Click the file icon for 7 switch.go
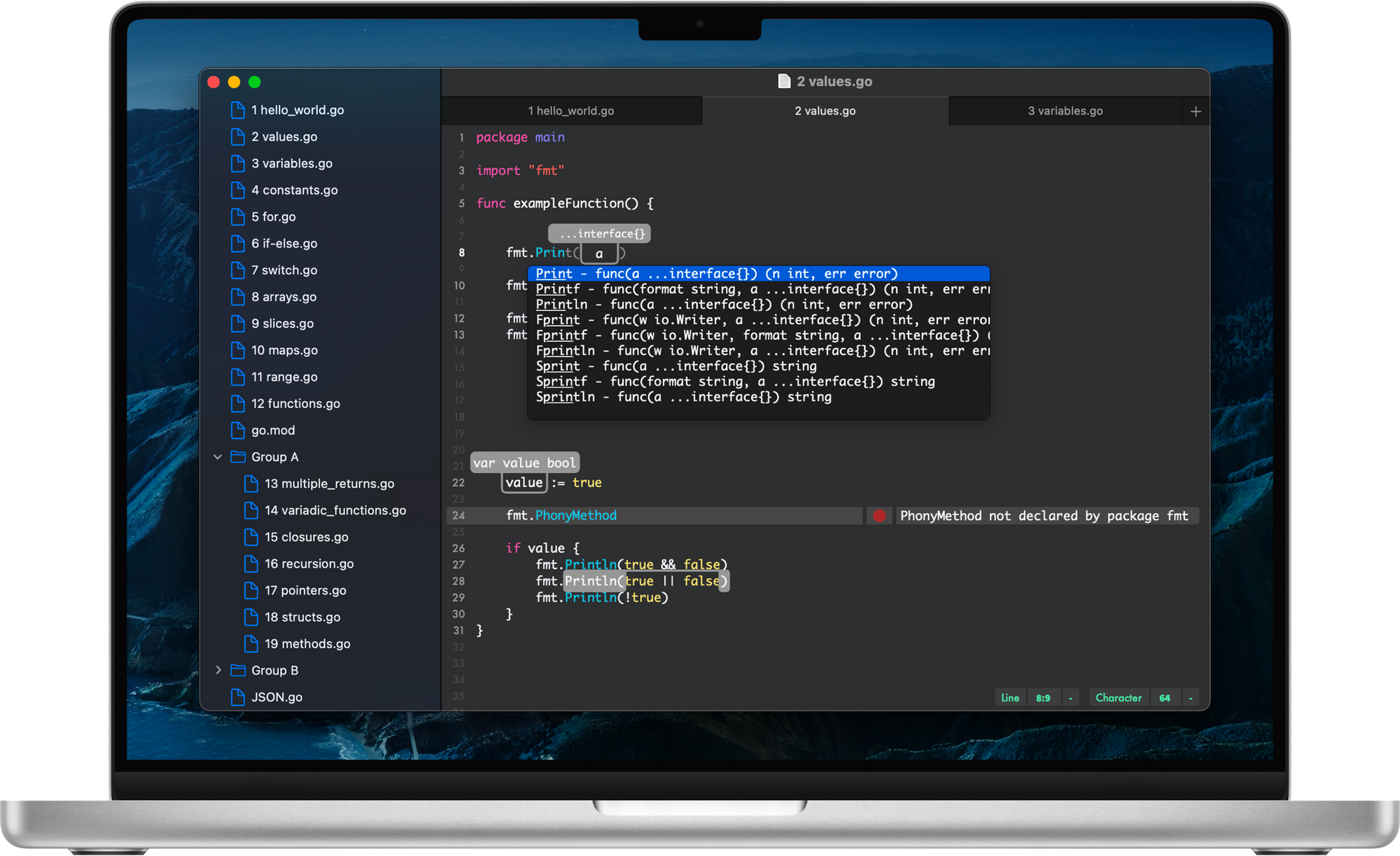 (x=238, y=270)
